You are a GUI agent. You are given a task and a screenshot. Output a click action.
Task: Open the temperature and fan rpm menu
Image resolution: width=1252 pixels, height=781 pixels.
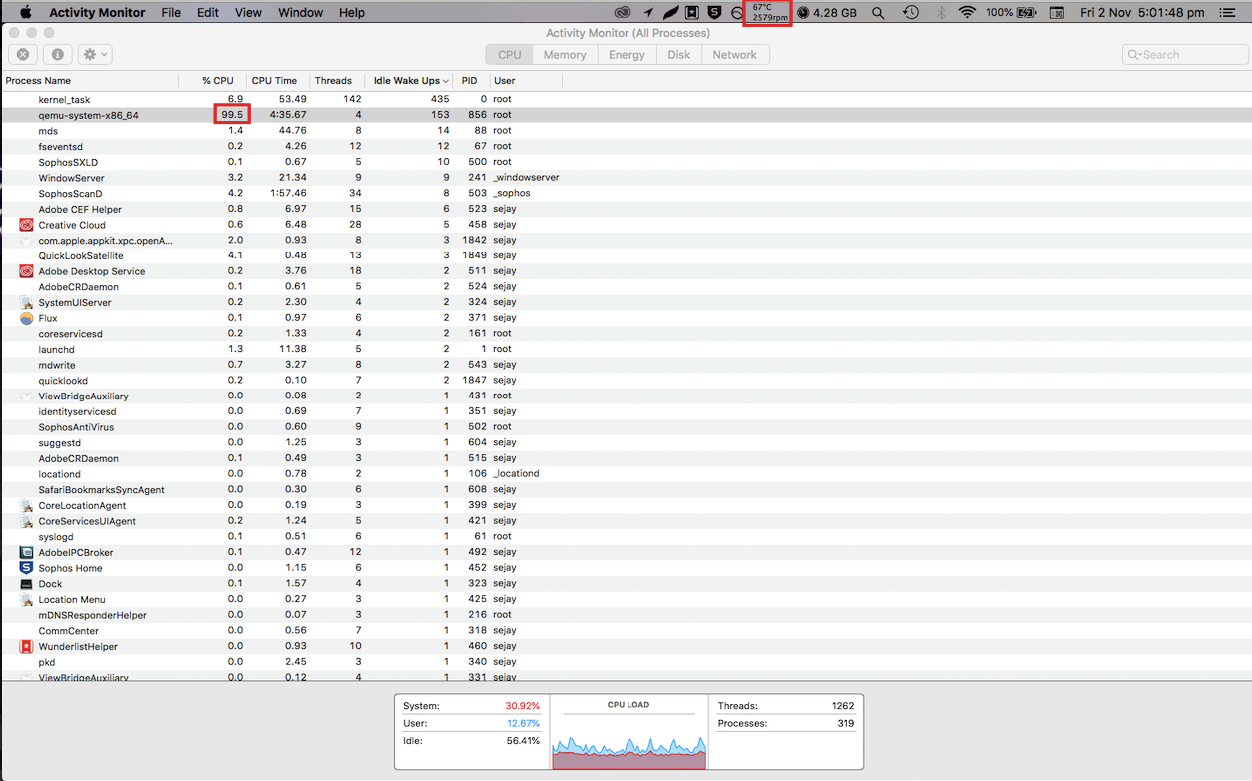pyautogui.click(x=768, y=12)
